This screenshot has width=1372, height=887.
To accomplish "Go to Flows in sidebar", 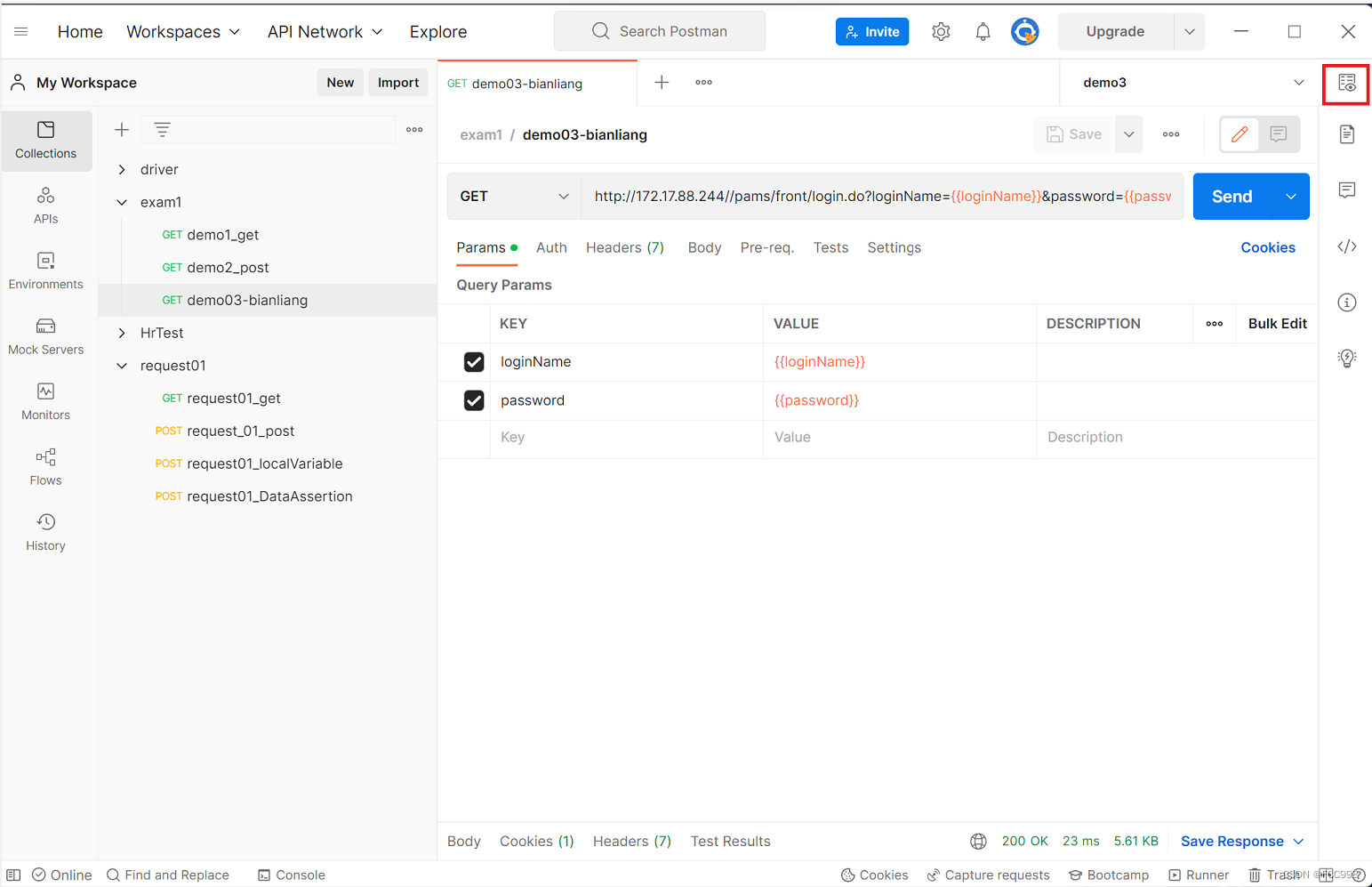I will 46,467.
